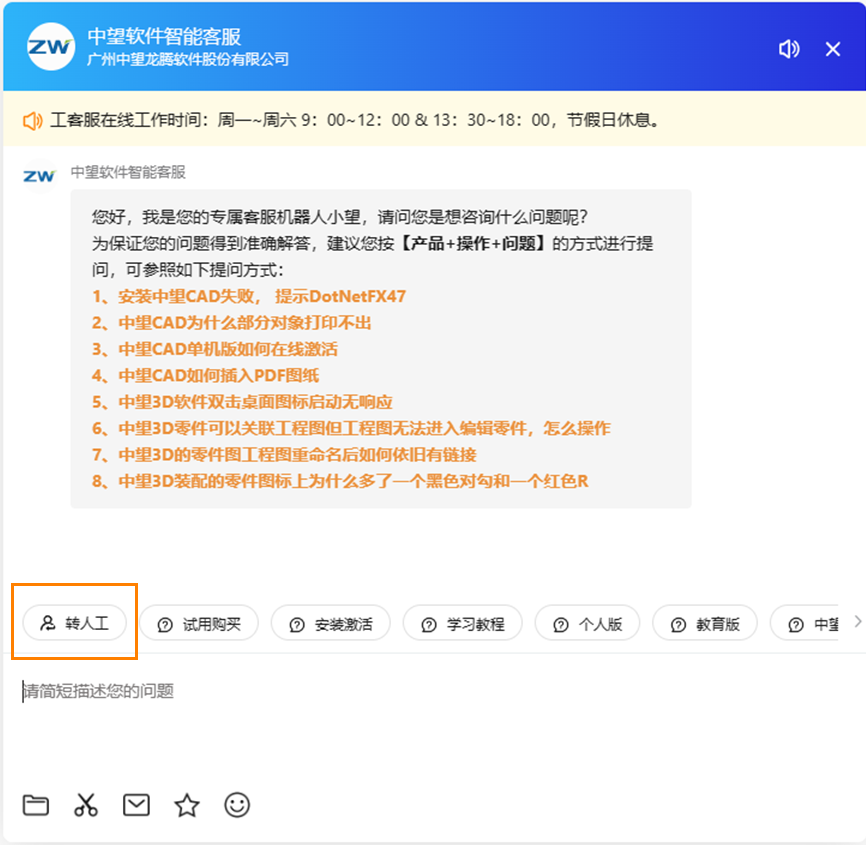The width and height of the screenshot is (866, 845).
Task: Mute the chat sound speaker icon
Action: (789, 49)
